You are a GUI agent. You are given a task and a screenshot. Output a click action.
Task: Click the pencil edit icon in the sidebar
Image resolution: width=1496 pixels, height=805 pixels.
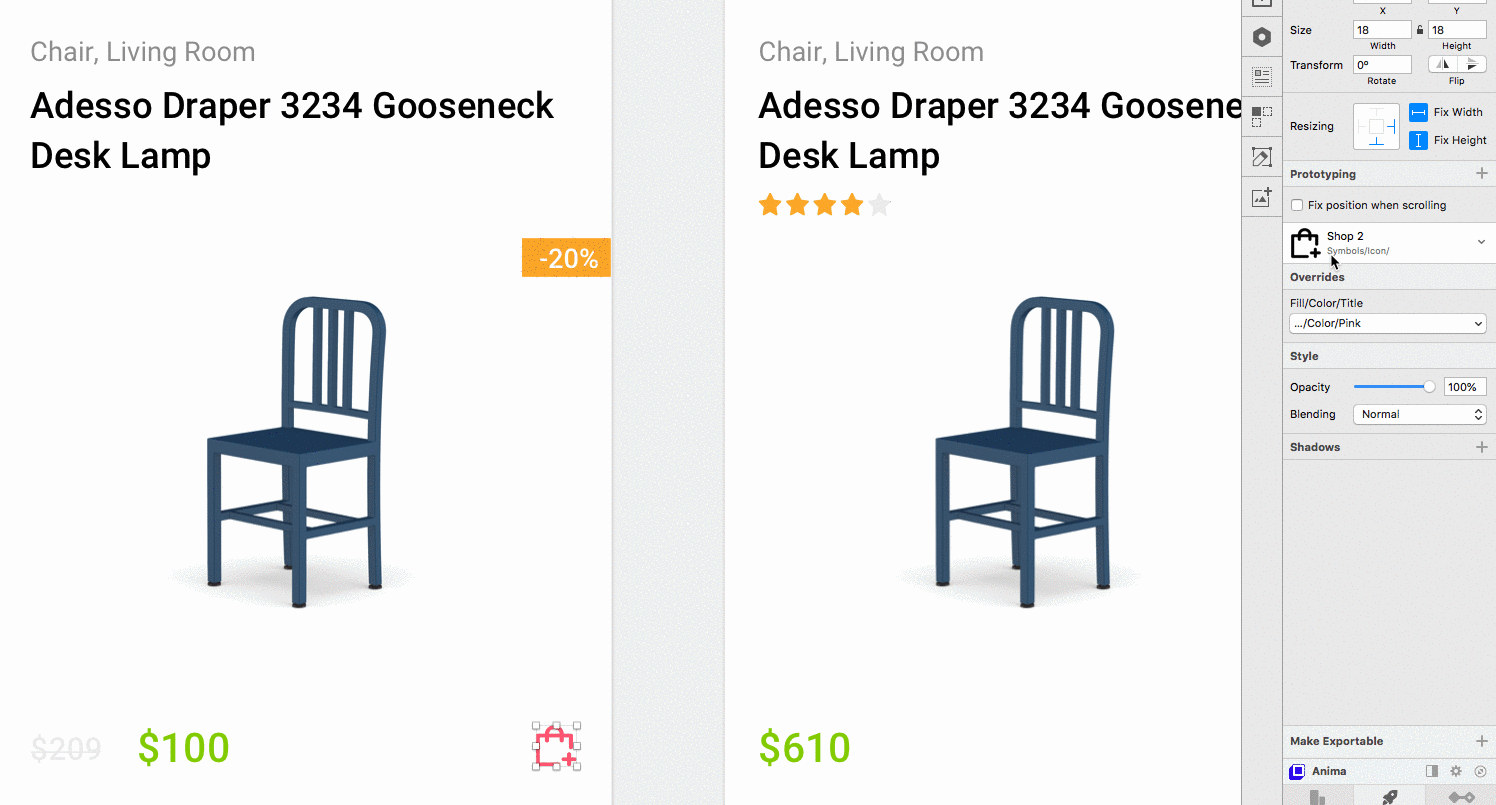tap(1261, 157)
